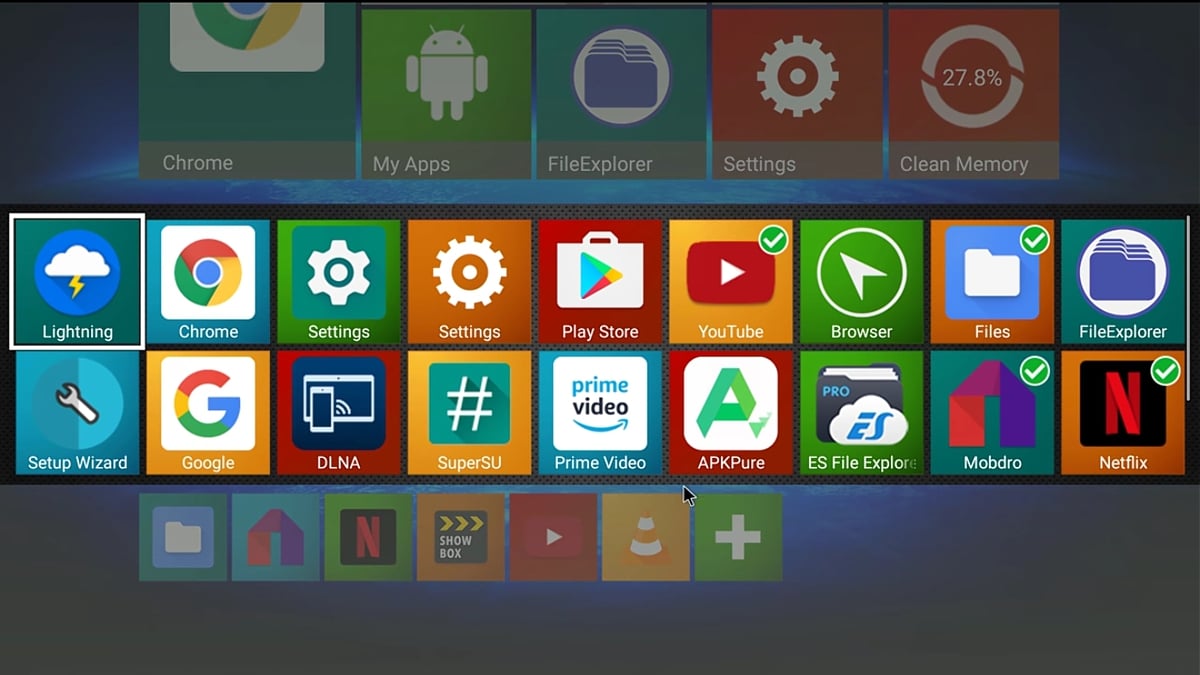Open the Settings home tile
Viewport: 1200px width, 675px height.
[797, 94]
